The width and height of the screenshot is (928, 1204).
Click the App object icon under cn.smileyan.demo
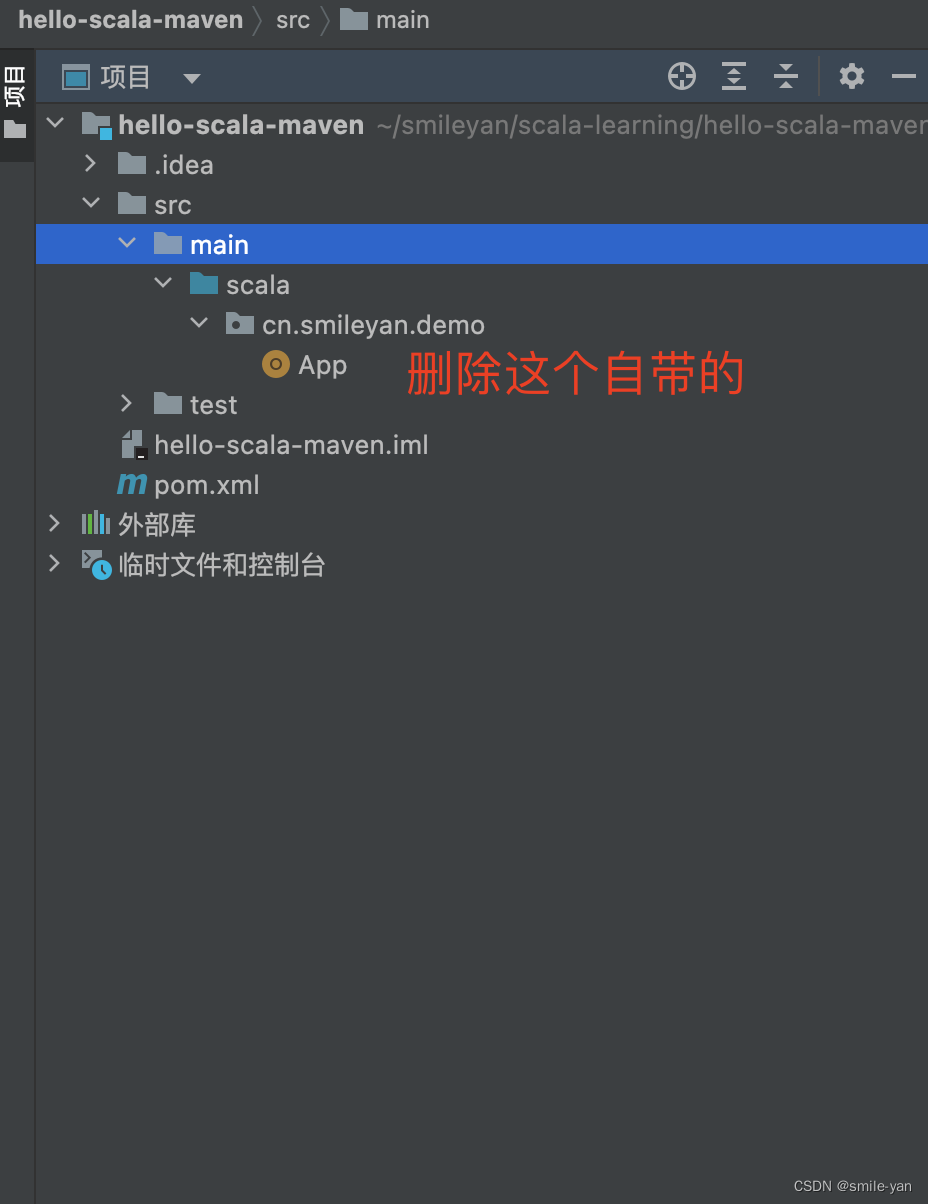[274, 364]
